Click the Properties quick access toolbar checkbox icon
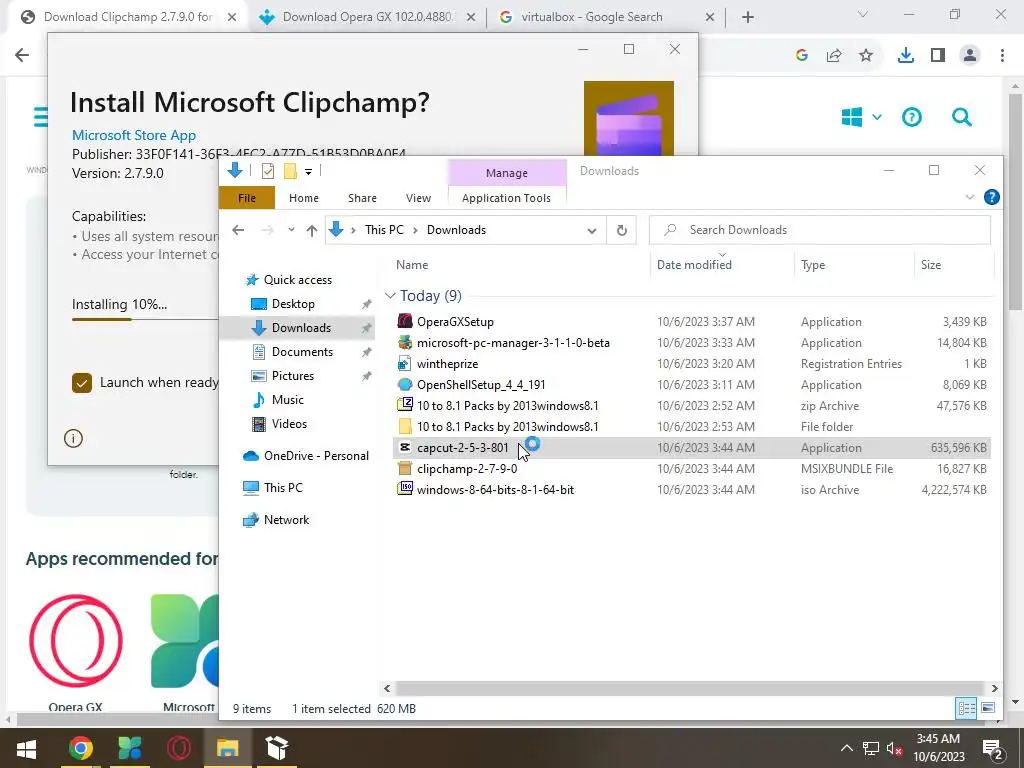 [268, 171]
